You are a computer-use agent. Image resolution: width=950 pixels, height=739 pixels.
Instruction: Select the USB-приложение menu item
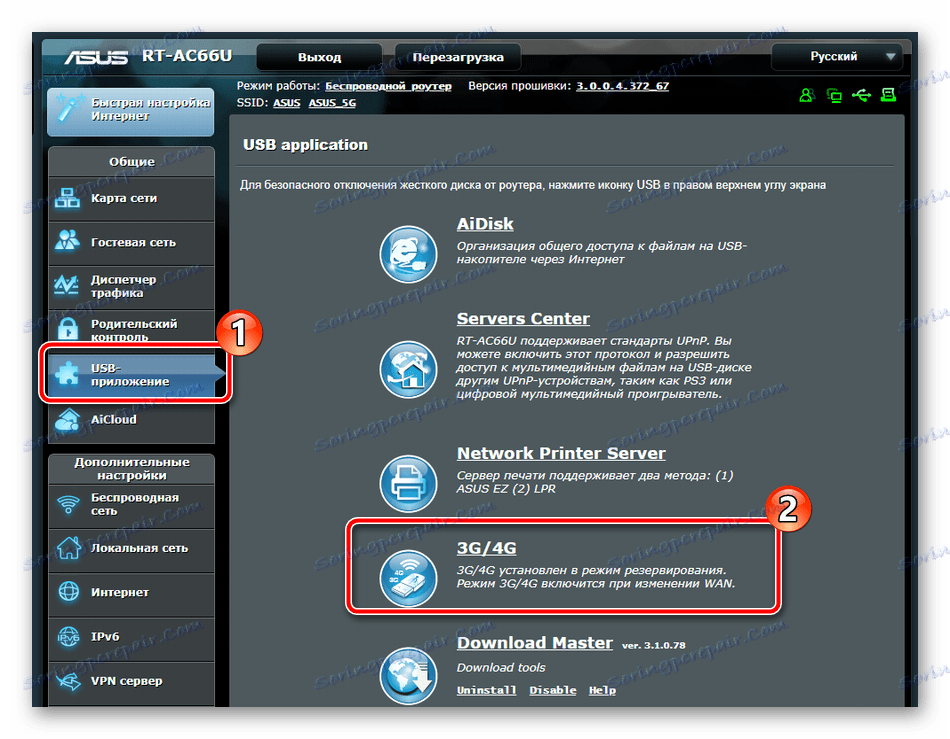[135, 375]
